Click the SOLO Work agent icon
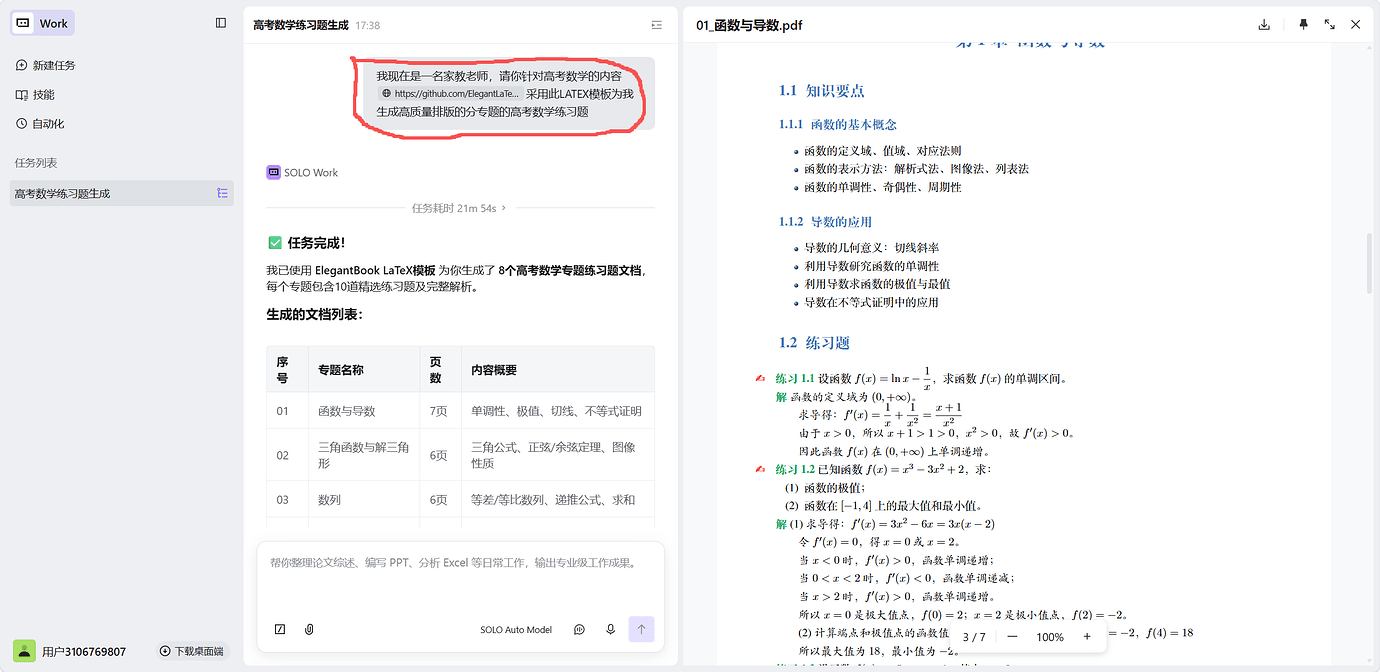 pyautogui.click(x=273, y=172)
